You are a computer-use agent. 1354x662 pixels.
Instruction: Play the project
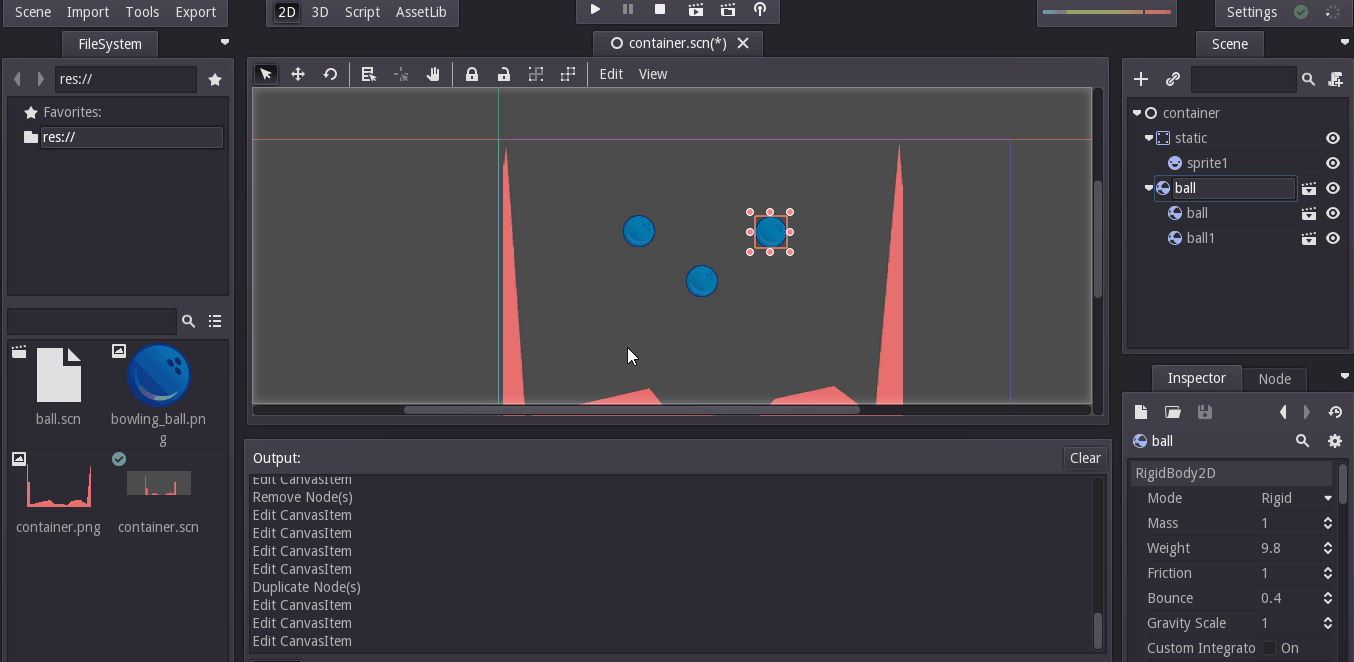point(595,10)
